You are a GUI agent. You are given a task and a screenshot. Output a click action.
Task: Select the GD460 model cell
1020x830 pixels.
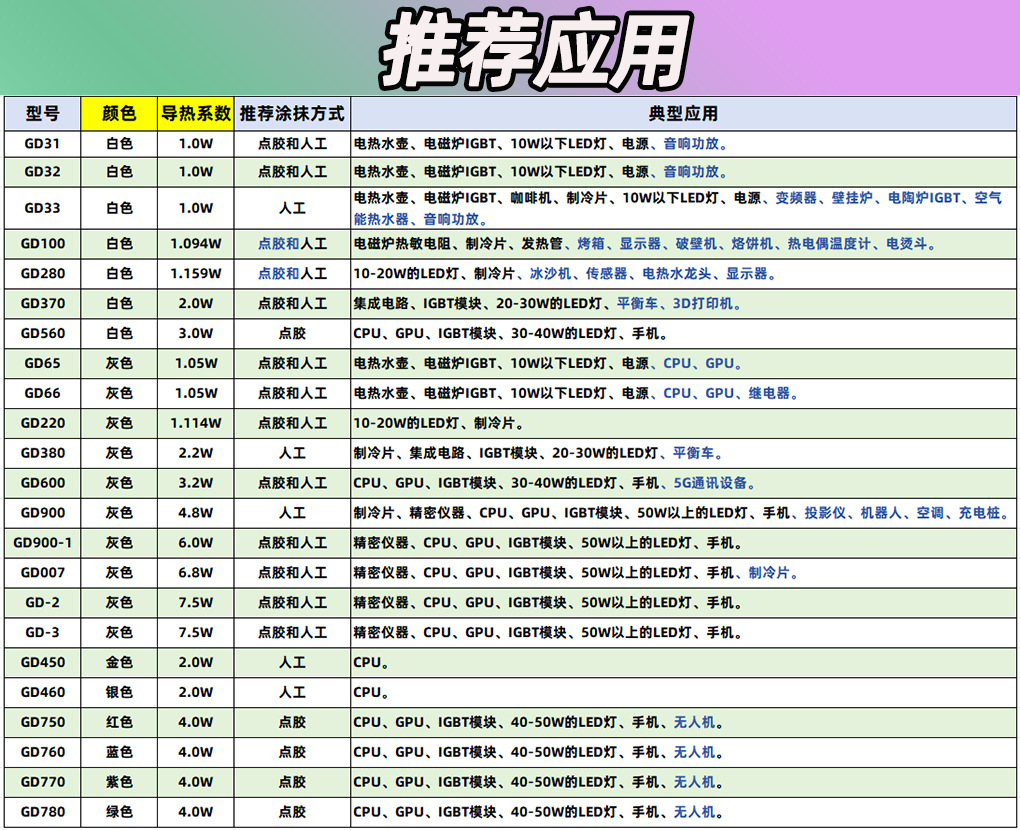pos(42,693)
